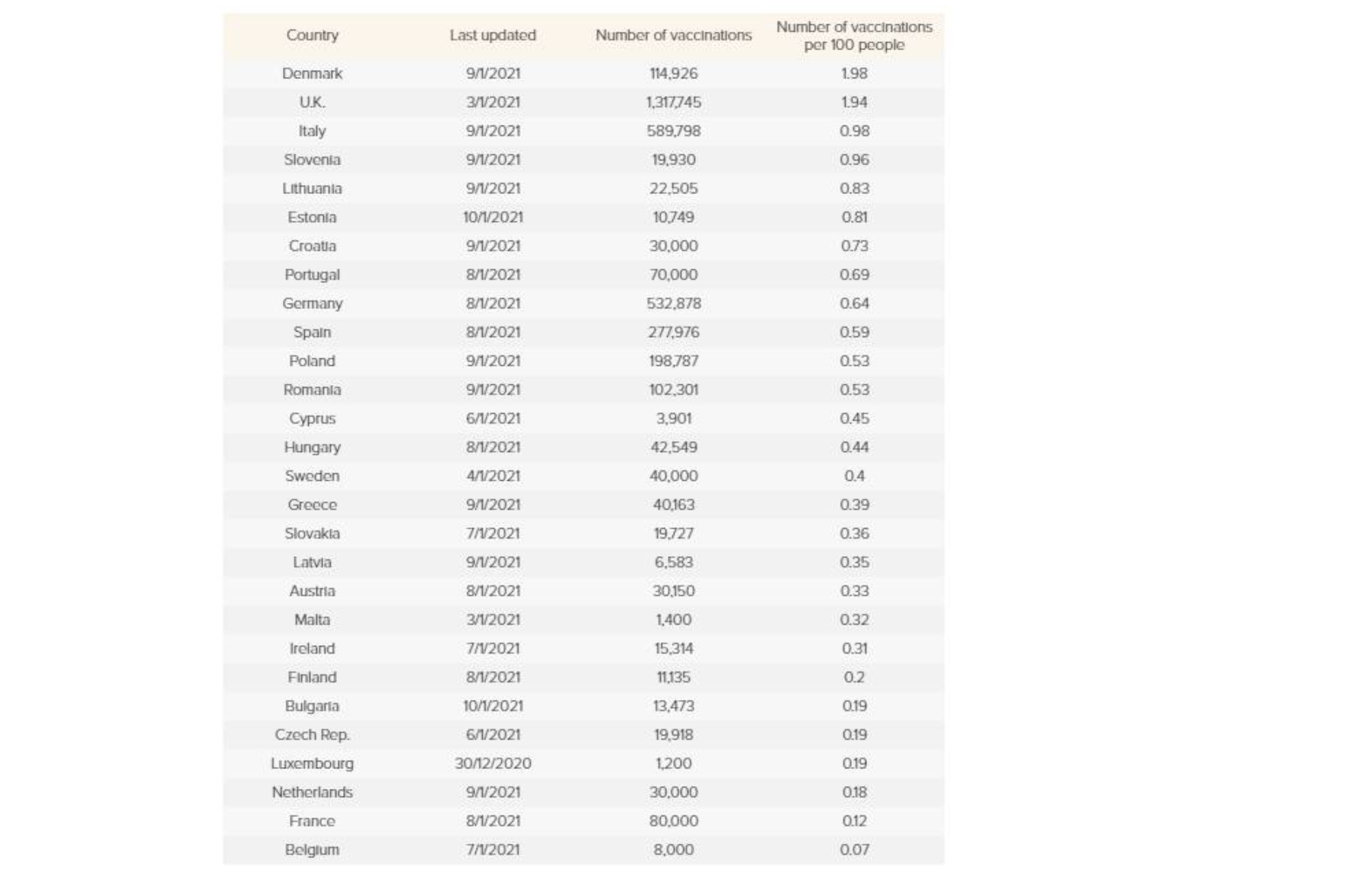Select the U.K. country cell

[312, 102]
